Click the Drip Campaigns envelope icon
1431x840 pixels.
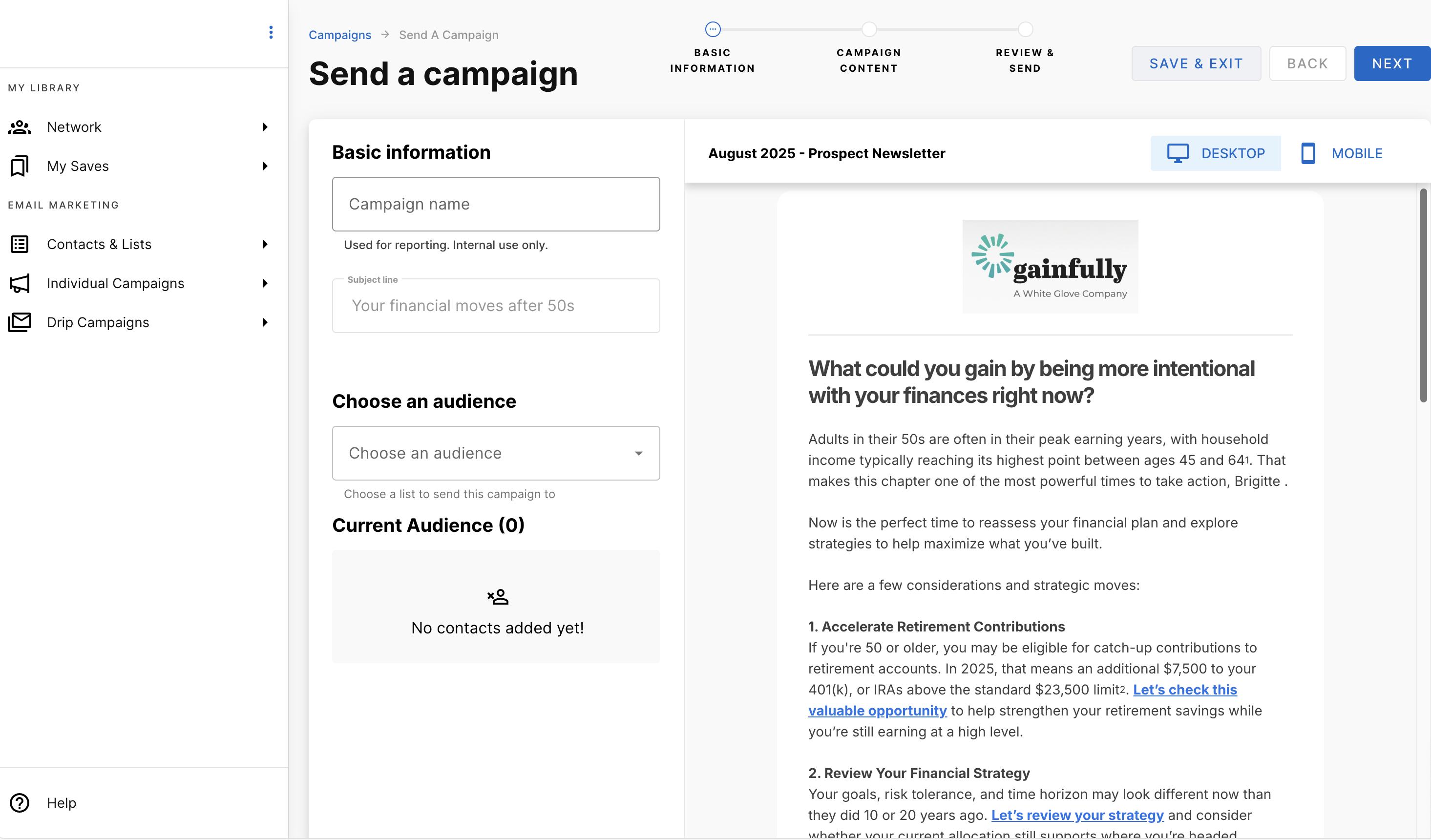pyautogui.click(x=20, y=322)
